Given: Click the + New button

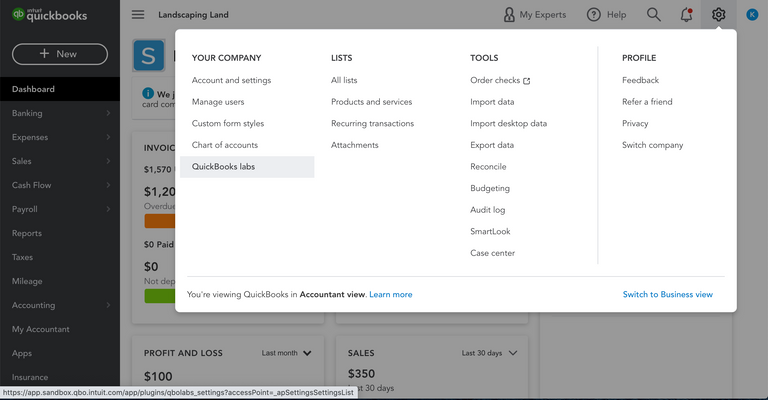Looking at the screenshot, I should tap(60, 54).
